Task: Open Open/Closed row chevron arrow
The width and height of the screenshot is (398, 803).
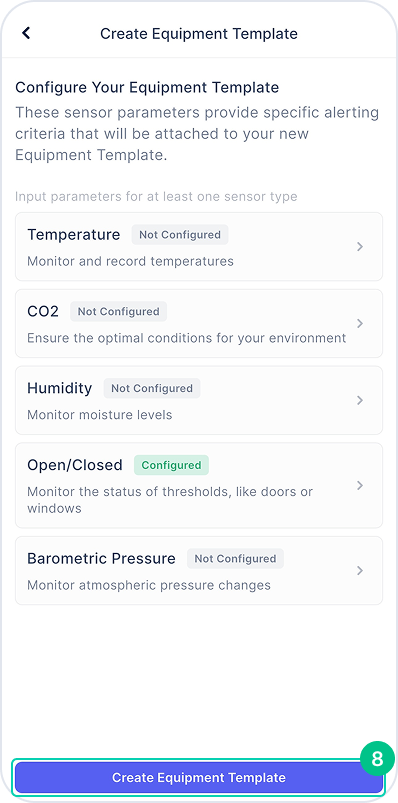Action: pos(360,485)
